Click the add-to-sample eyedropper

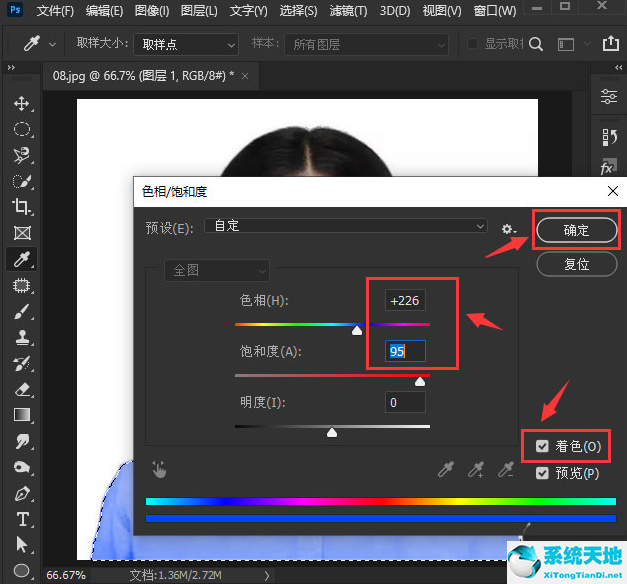(x=476, y=469)
